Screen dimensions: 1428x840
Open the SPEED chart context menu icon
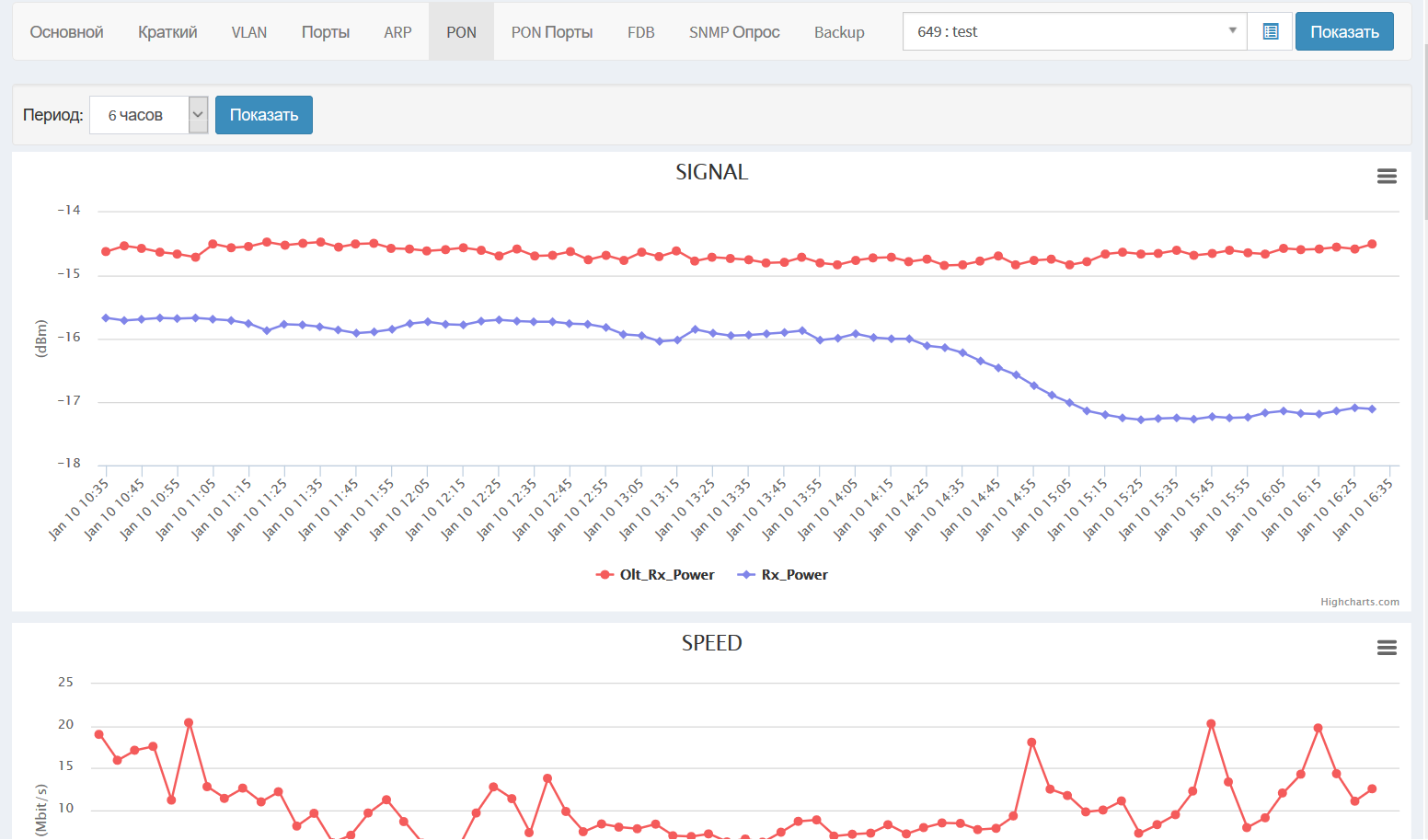1387,648
